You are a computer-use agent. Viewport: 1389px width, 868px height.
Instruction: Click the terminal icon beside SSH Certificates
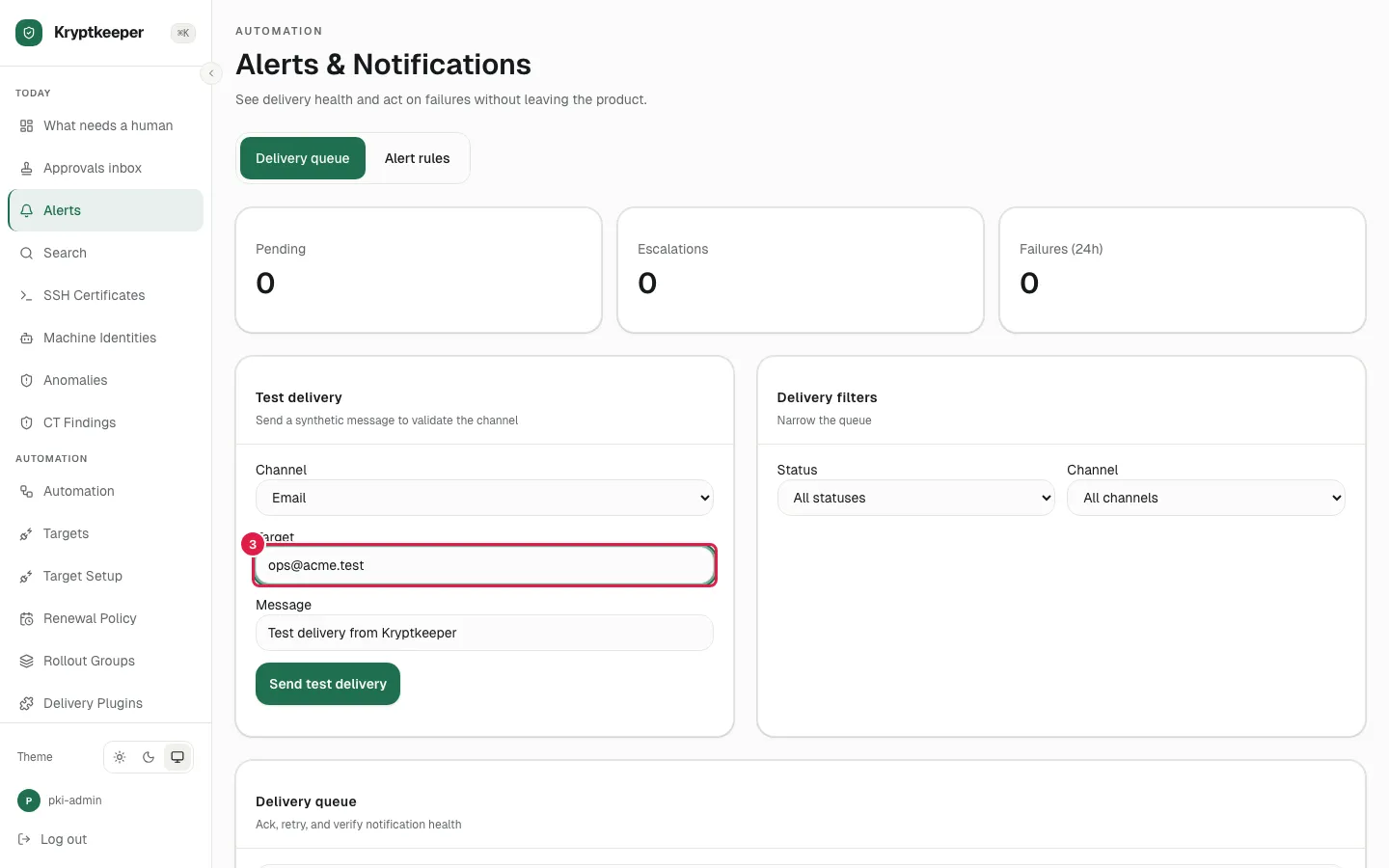click(26, 296)
